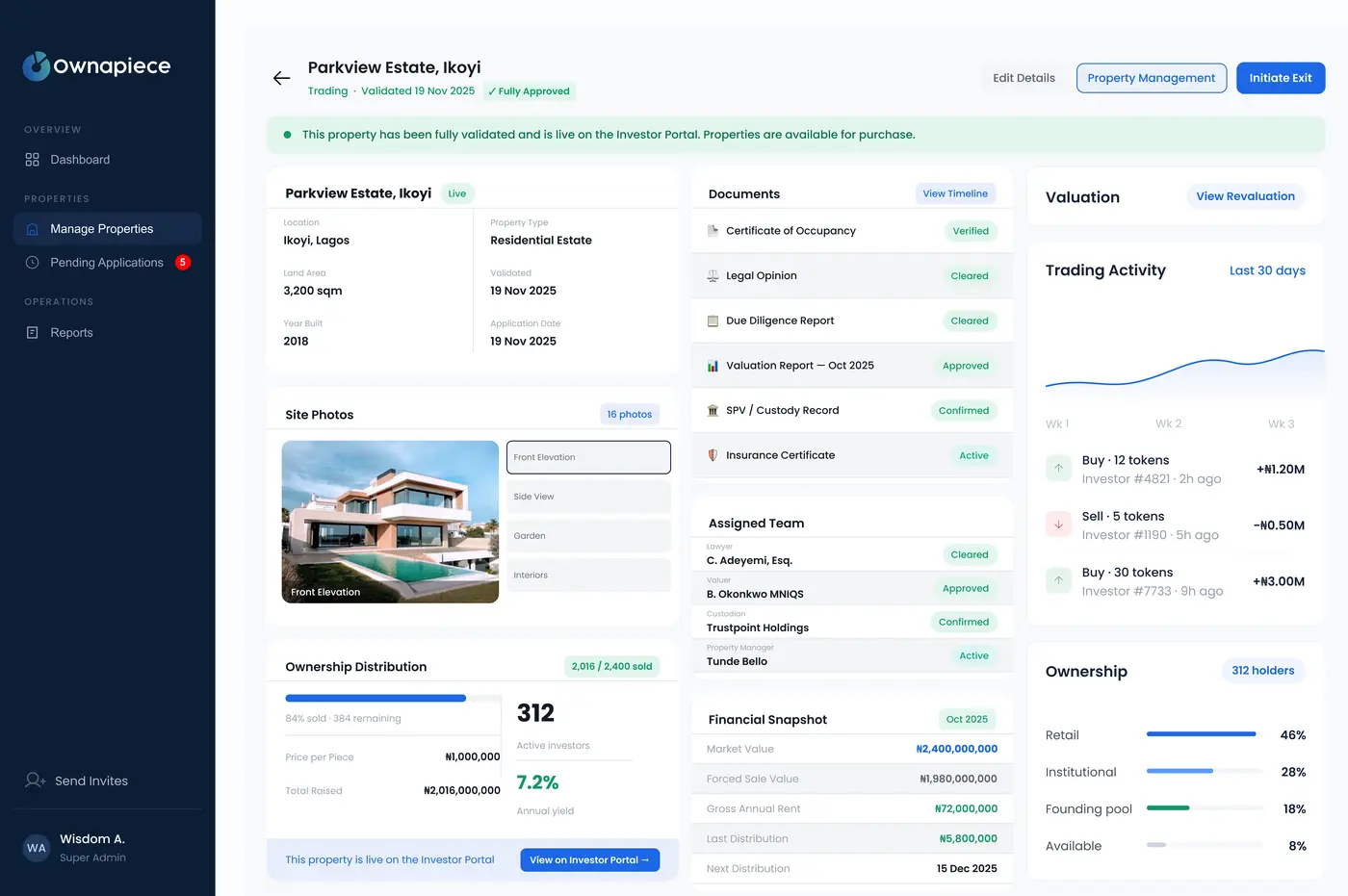Click the Live badge beside Parkview Estate
This screenshot has width=1348, height=896.
click(x=457, y=193)
